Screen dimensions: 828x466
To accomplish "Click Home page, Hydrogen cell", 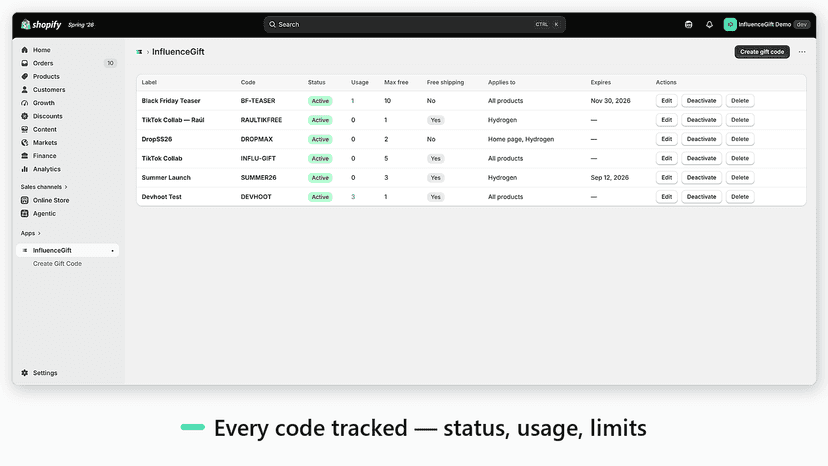I will [521, 139].
